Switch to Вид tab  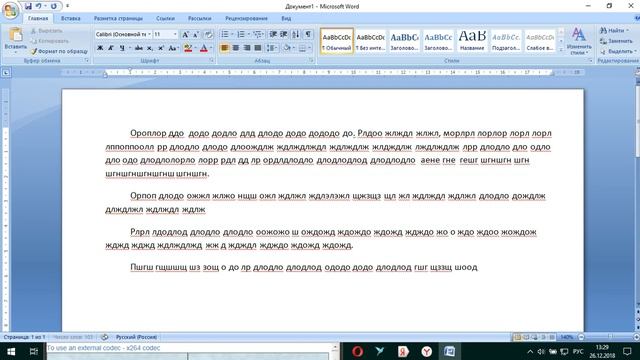286,18
